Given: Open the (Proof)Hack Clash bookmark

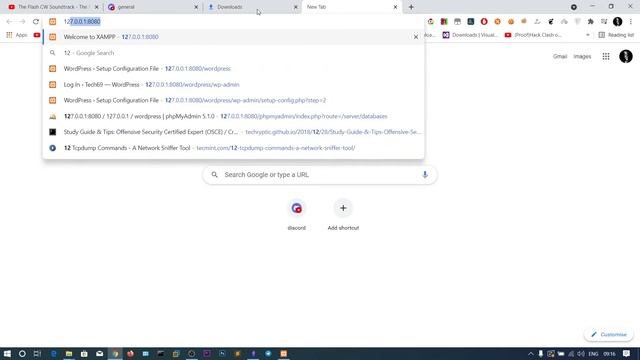Looking at the screenshot, I should (x=533, y=35).
